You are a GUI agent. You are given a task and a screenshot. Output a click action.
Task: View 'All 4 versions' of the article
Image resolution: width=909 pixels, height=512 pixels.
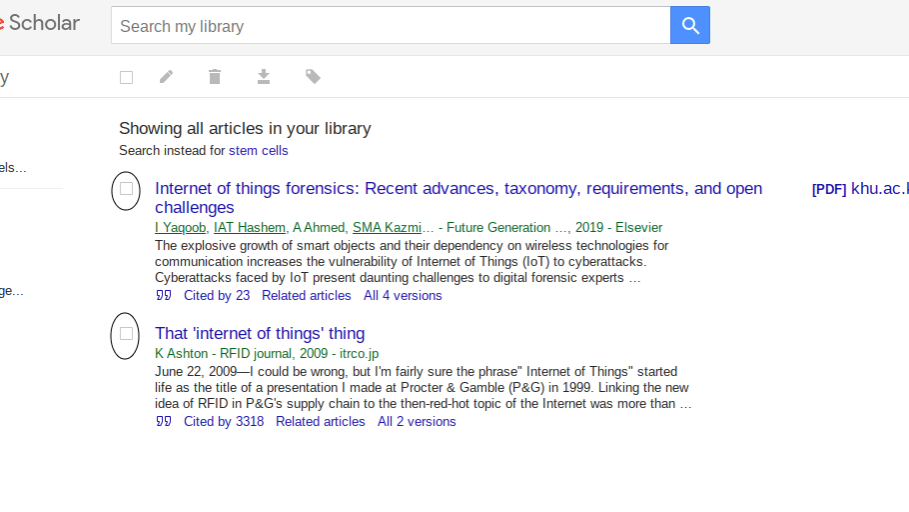(x=402, y=296)
